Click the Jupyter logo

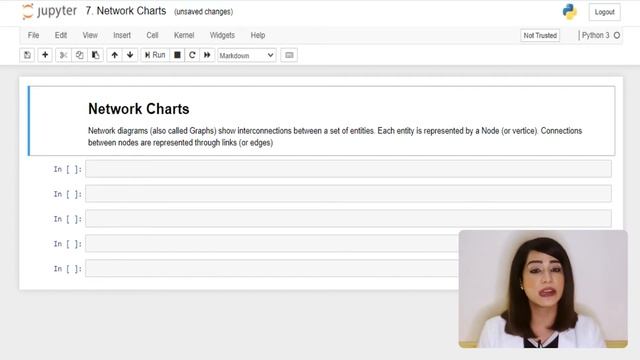[49, 11]
